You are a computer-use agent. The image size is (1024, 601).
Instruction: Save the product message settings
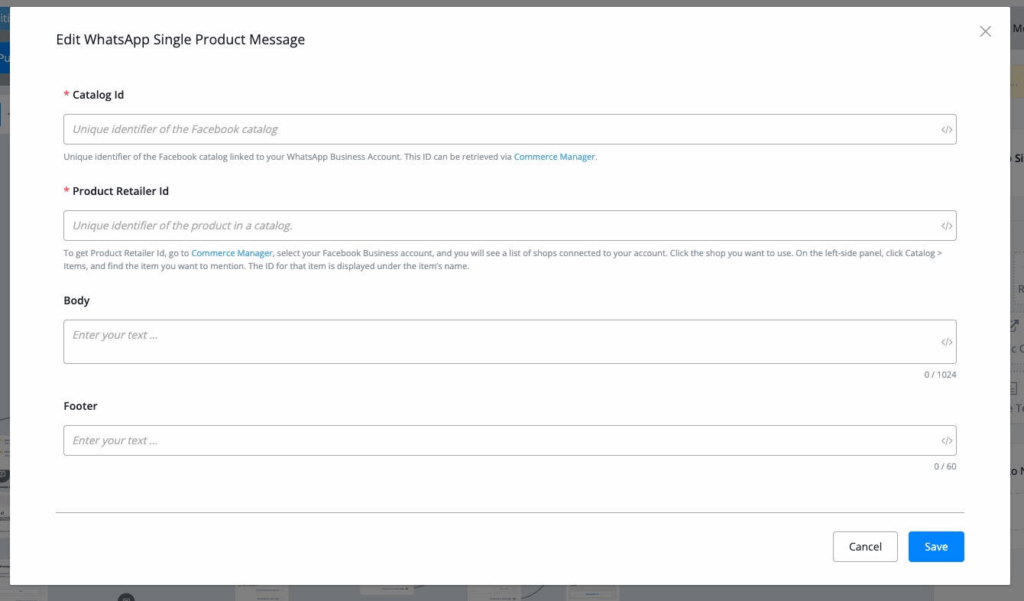[935, 547]
